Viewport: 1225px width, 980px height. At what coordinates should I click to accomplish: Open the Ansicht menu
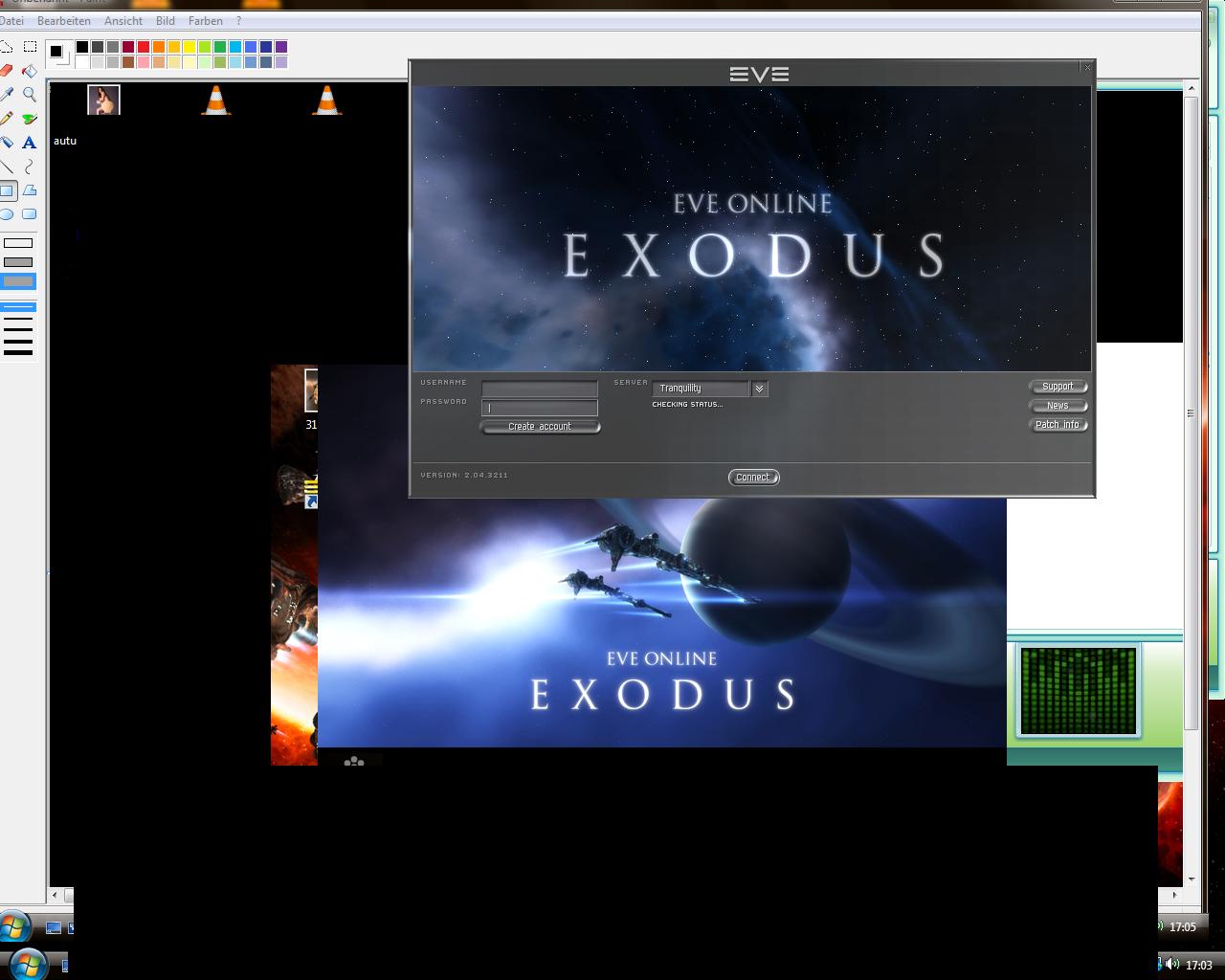(123, 20)
